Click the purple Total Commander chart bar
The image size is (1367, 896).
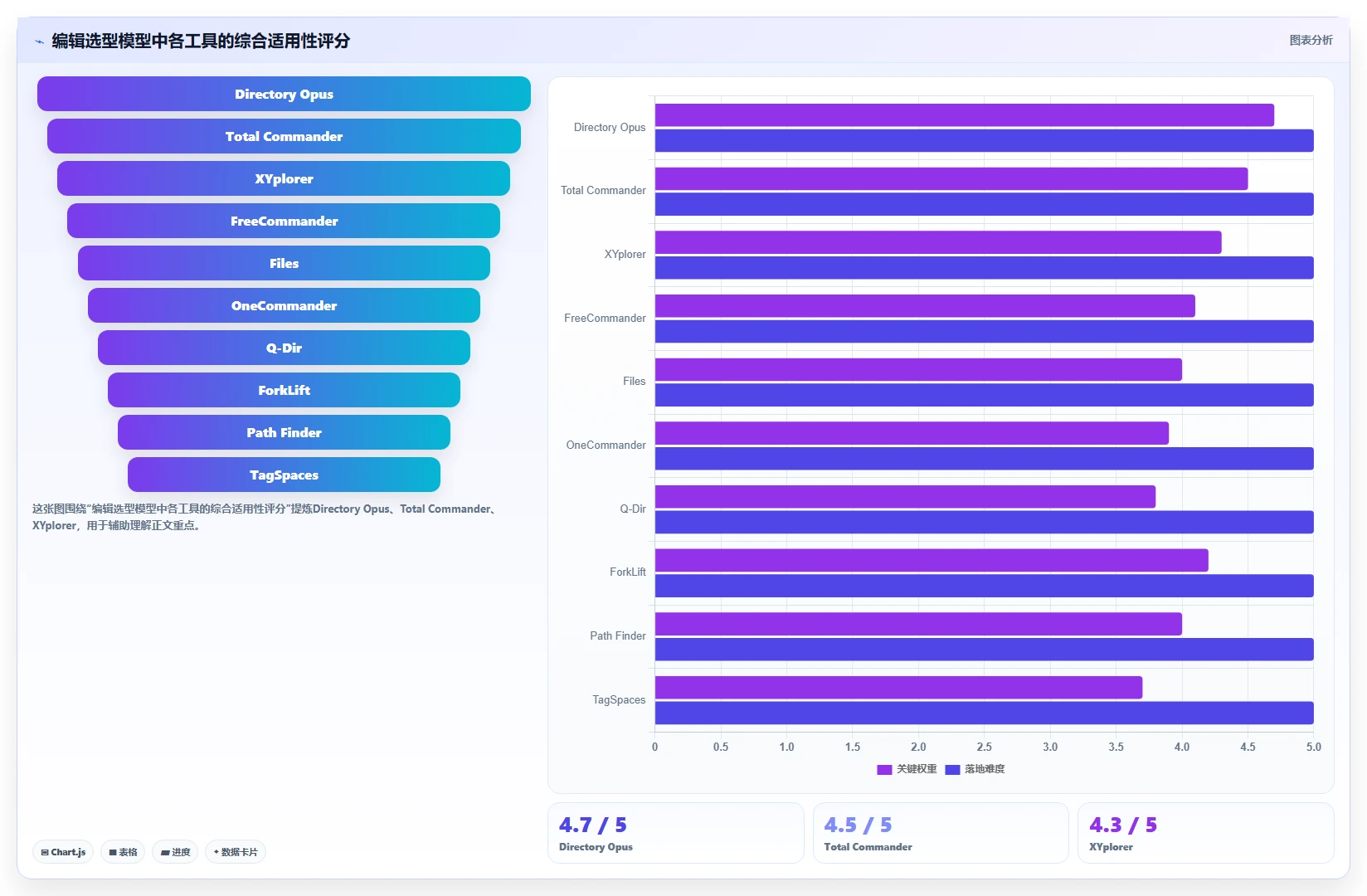pos(951,178)
